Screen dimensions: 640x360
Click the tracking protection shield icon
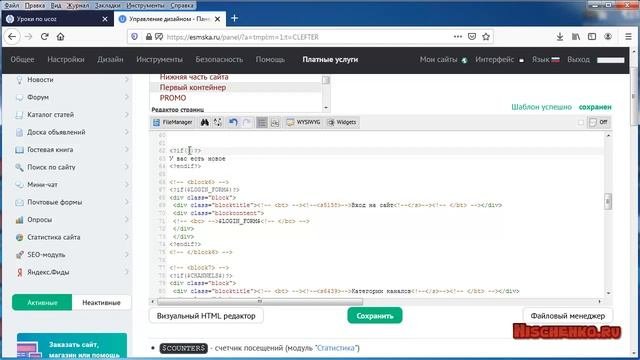pyautogui.click(x=134, y=37)
